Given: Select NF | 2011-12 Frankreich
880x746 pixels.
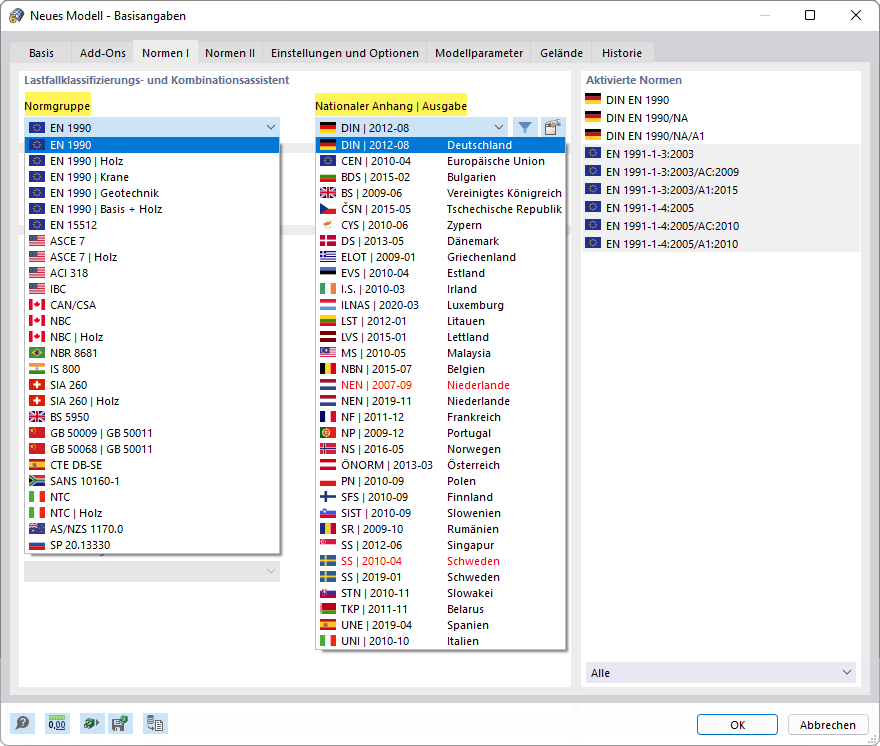Looking at the screenshot, I should click(x=441, y=417).
